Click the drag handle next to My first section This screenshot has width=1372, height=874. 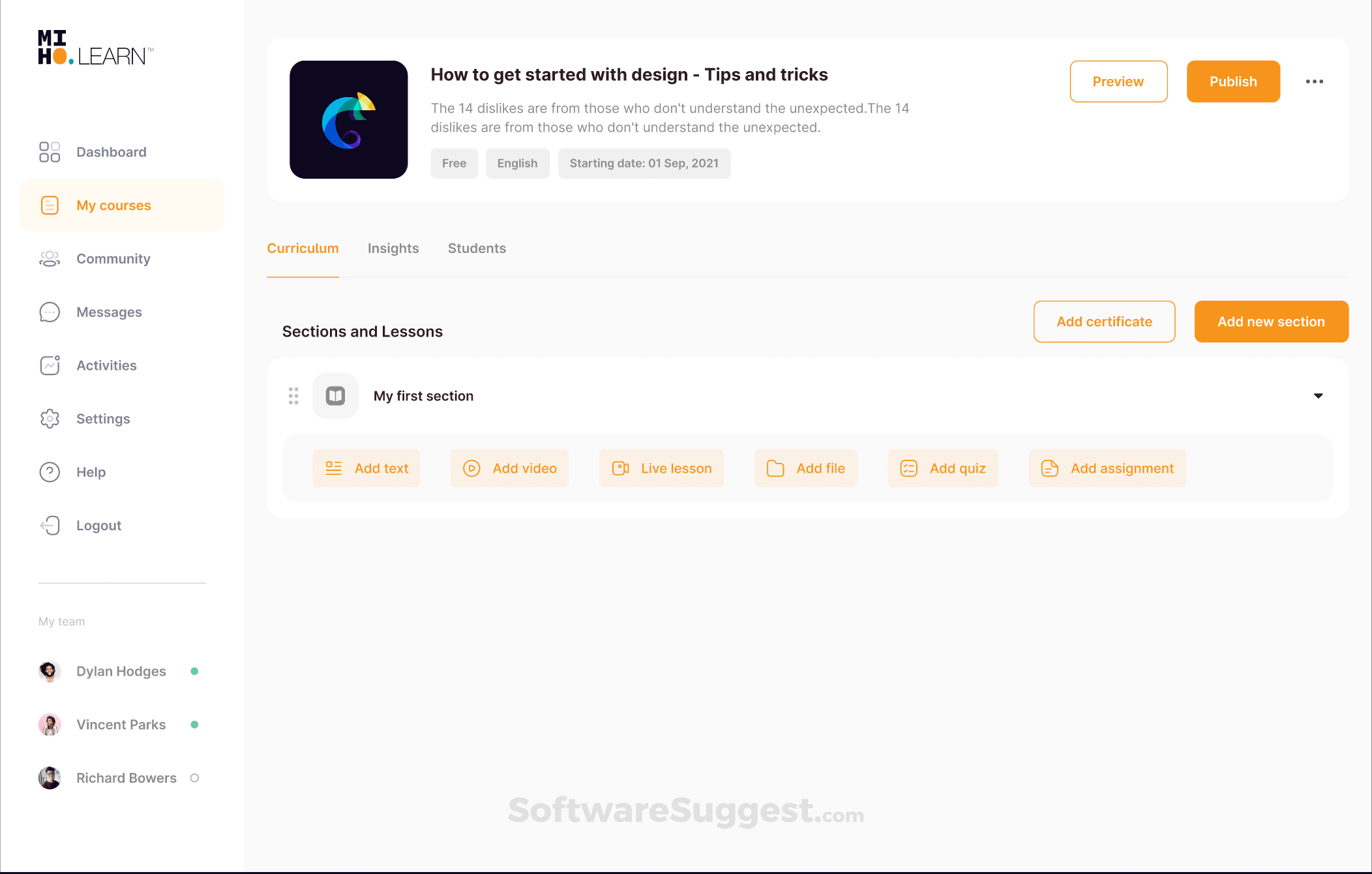click(x=293, y=395)
